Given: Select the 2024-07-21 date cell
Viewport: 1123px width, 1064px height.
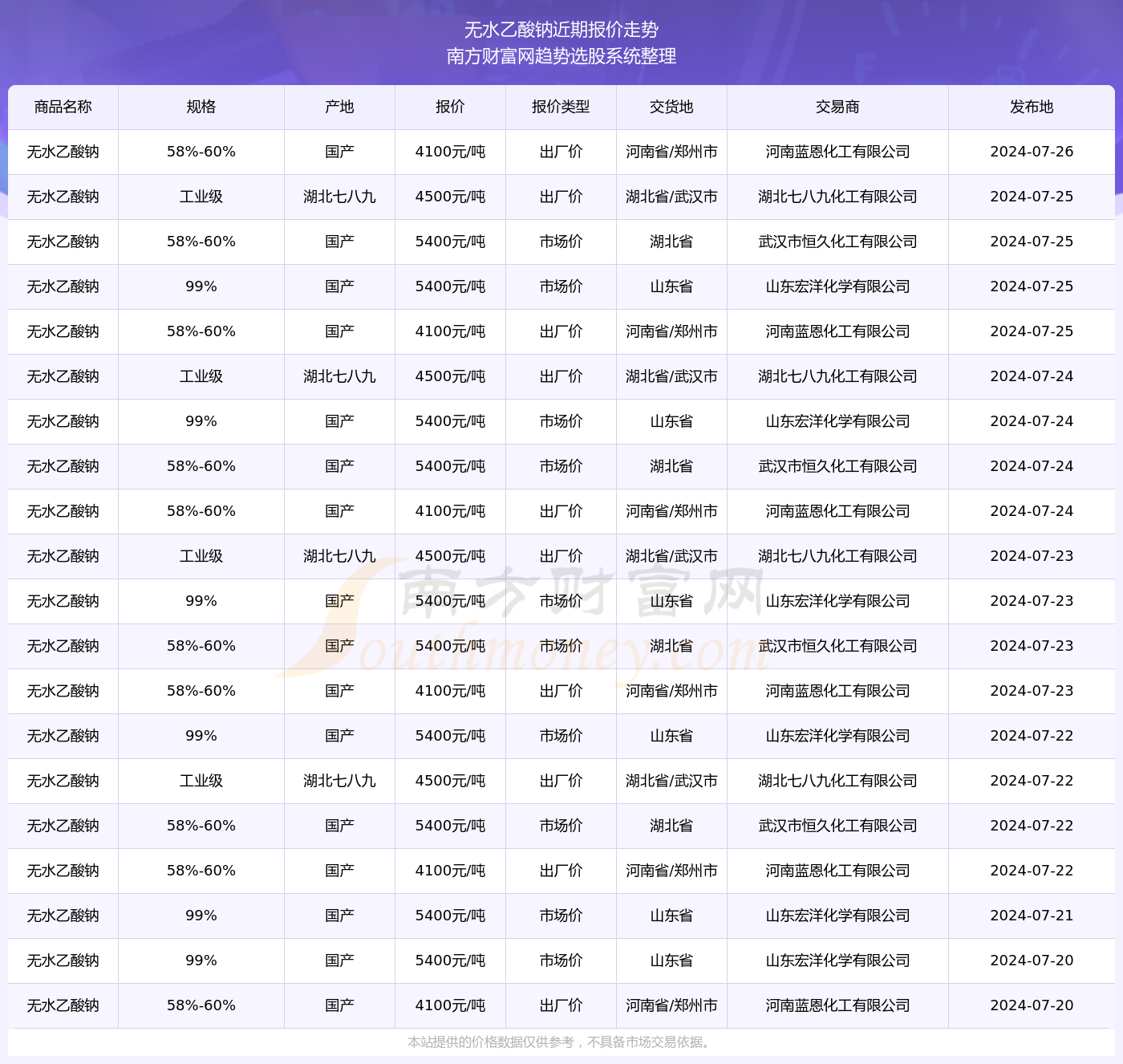Looking at the screenshot, I should [x=1032, y=916].
